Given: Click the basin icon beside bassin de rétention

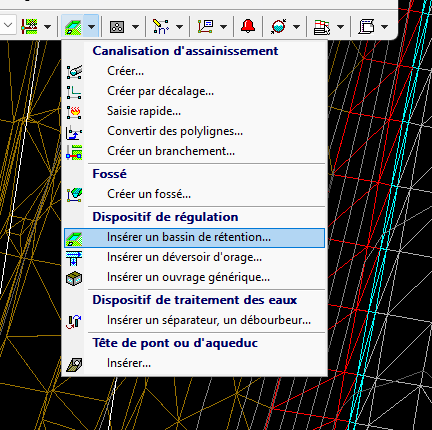Looking at the screenshot, I should click(74, 238).
